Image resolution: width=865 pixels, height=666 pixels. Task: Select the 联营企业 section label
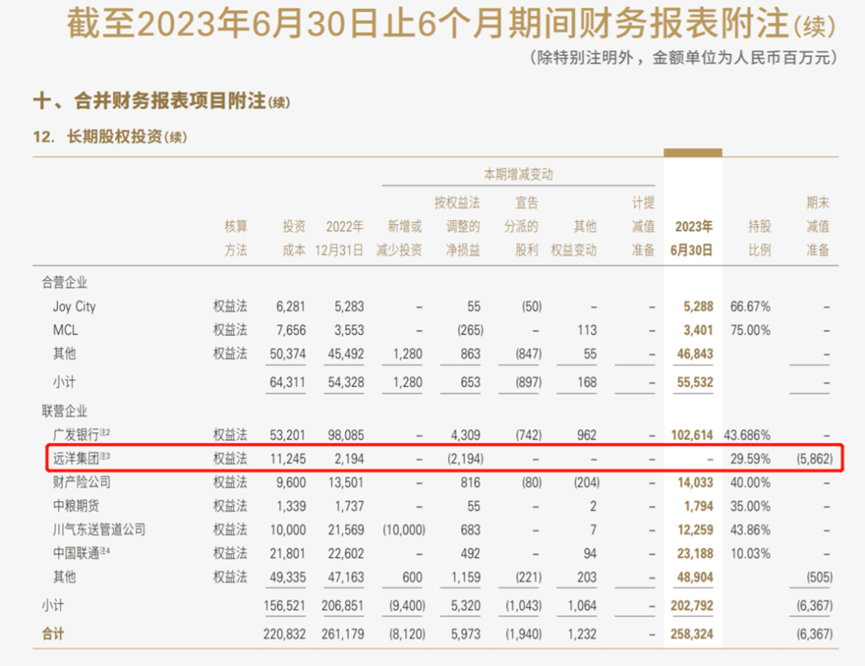click(x=65, y=411)
